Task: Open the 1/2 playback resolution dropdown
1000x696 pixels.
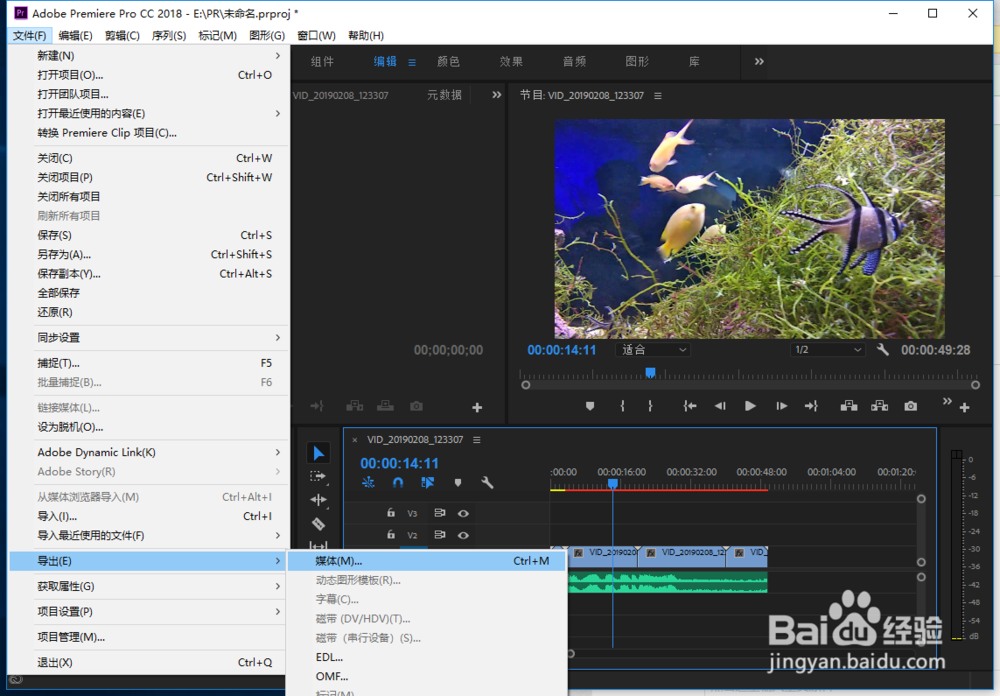Action: click(827, 350)
